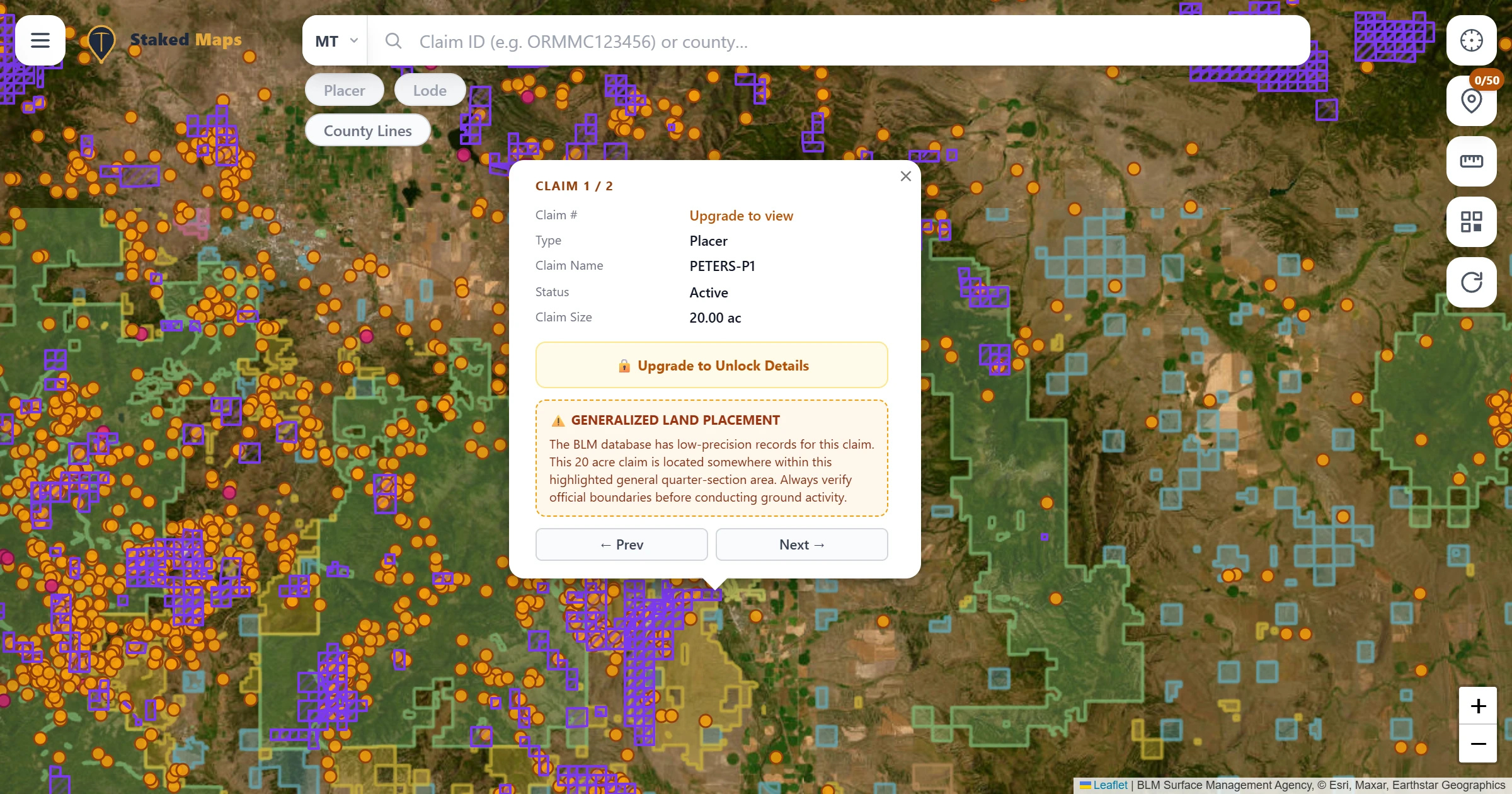Open the Leaflet attribution link
The height and width of the screenshot is (794, 1512).
coord(1110,785)
